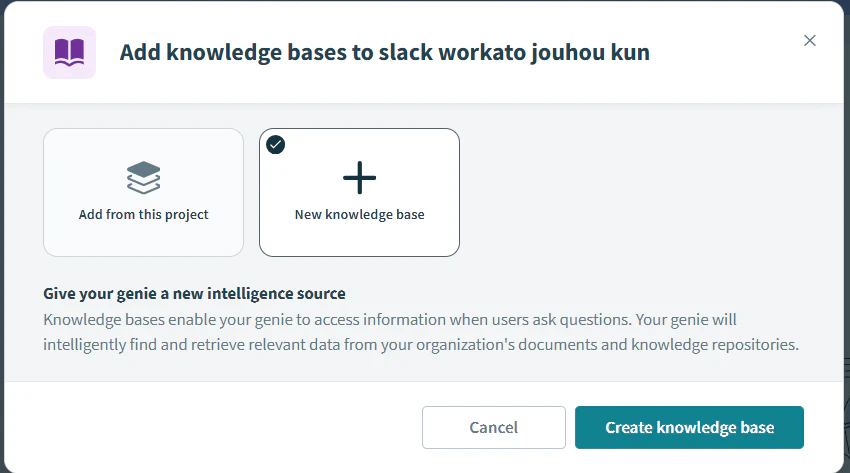Click the large plus icon
Image resolution: width=850 pixels, height=473 pixels.
[x=359, y=178]
